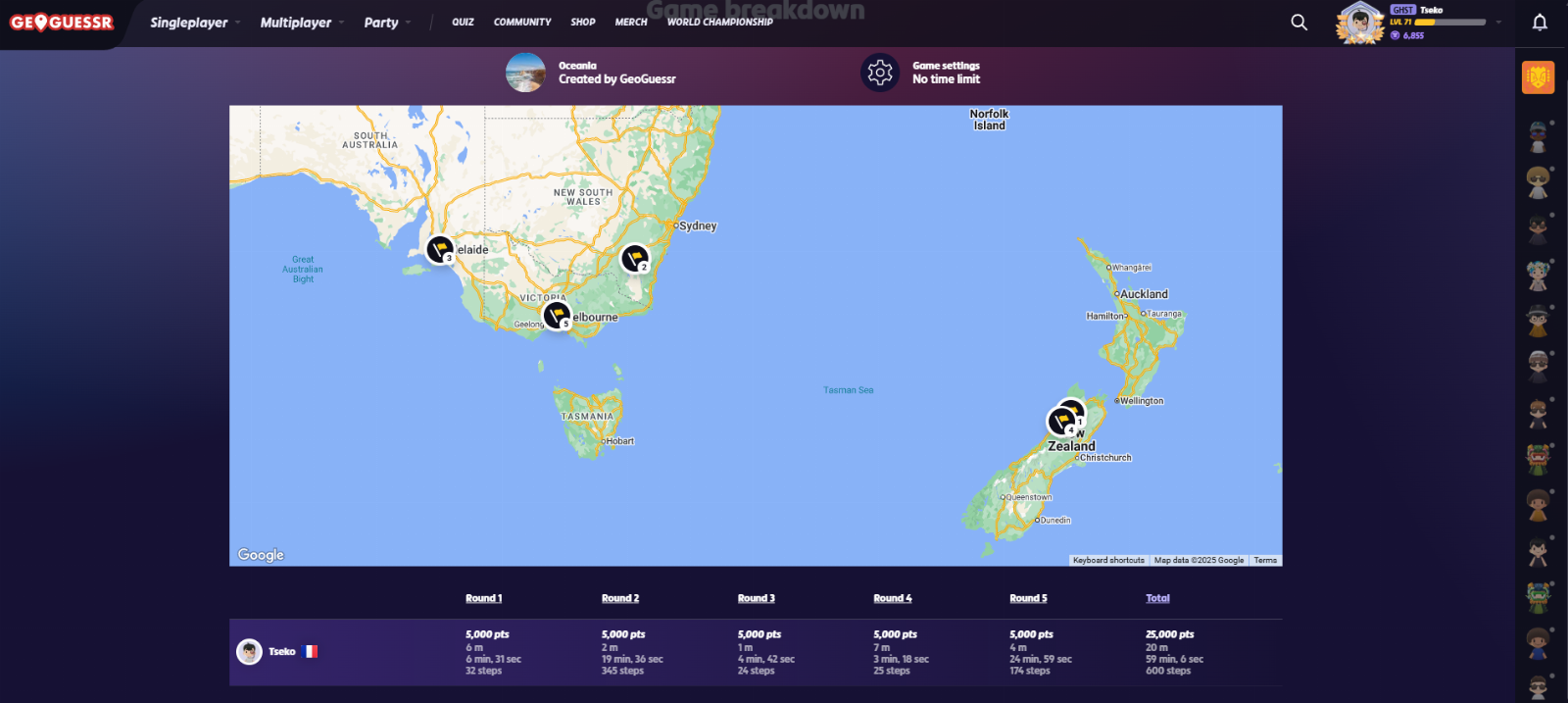1568x703 pixels.
Task: Open the Round 1 breakdown link
Action: (x=483, y=598)
